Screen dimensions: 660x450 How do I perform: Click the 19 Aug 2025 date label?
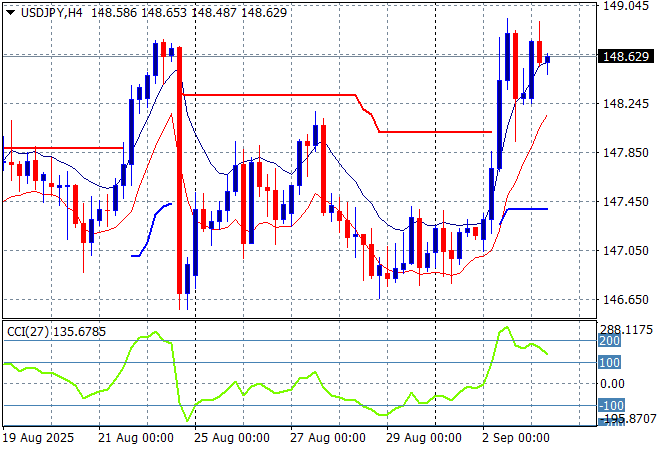click(x=37, y=438)
